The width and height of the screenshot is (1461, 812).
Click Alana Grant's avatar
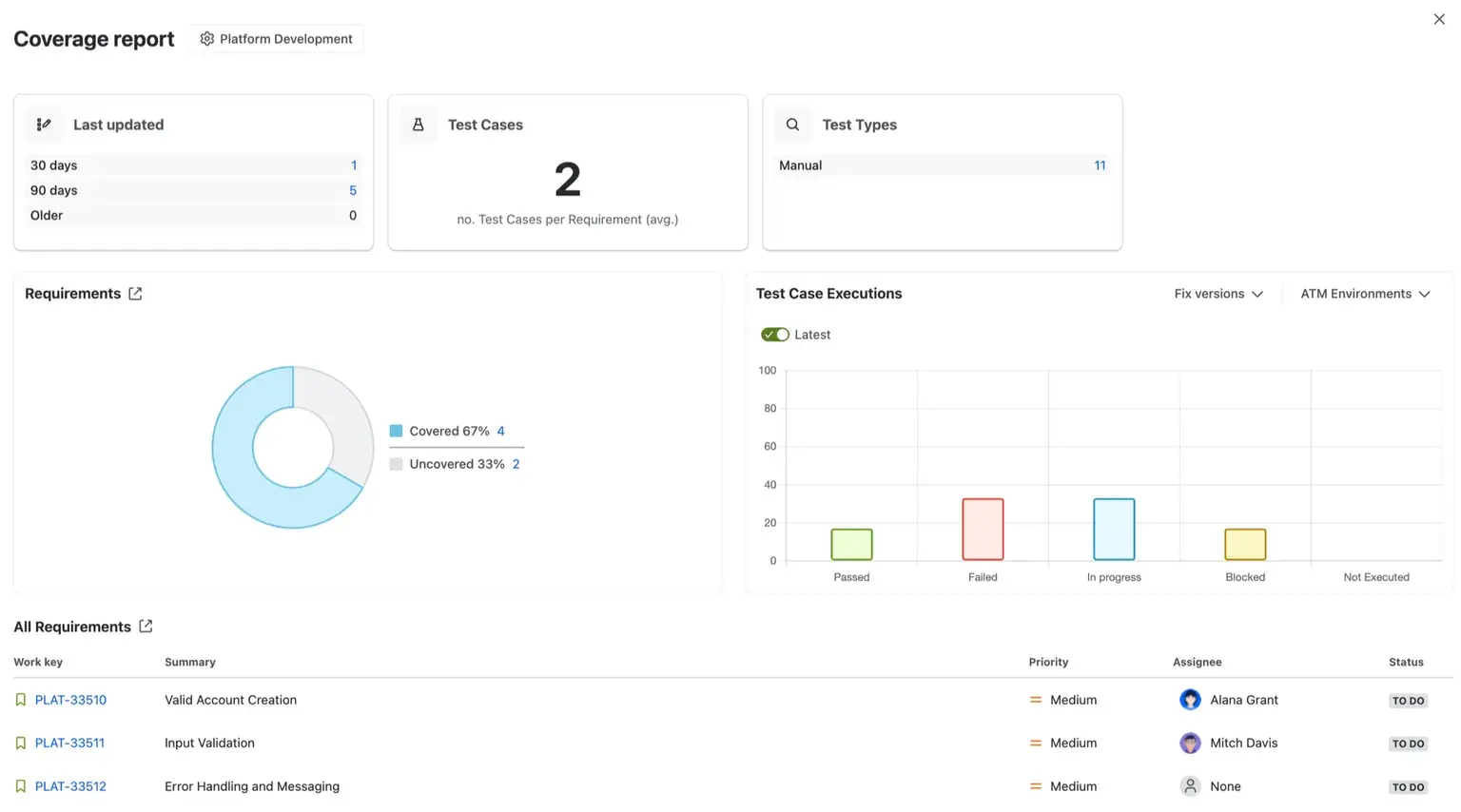point(1190,700)
